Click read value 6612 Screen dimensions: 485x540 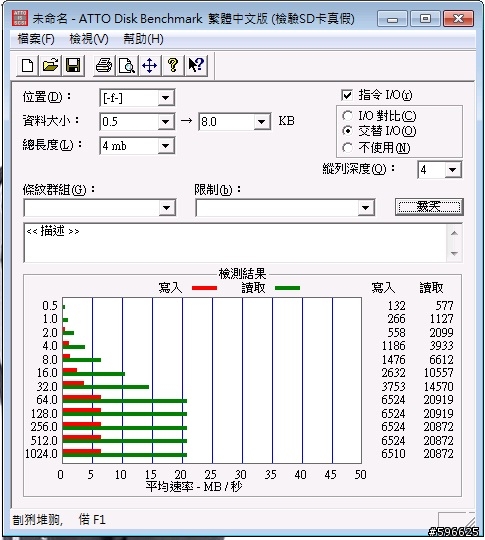pyautogui.click(x=441, y=360)
